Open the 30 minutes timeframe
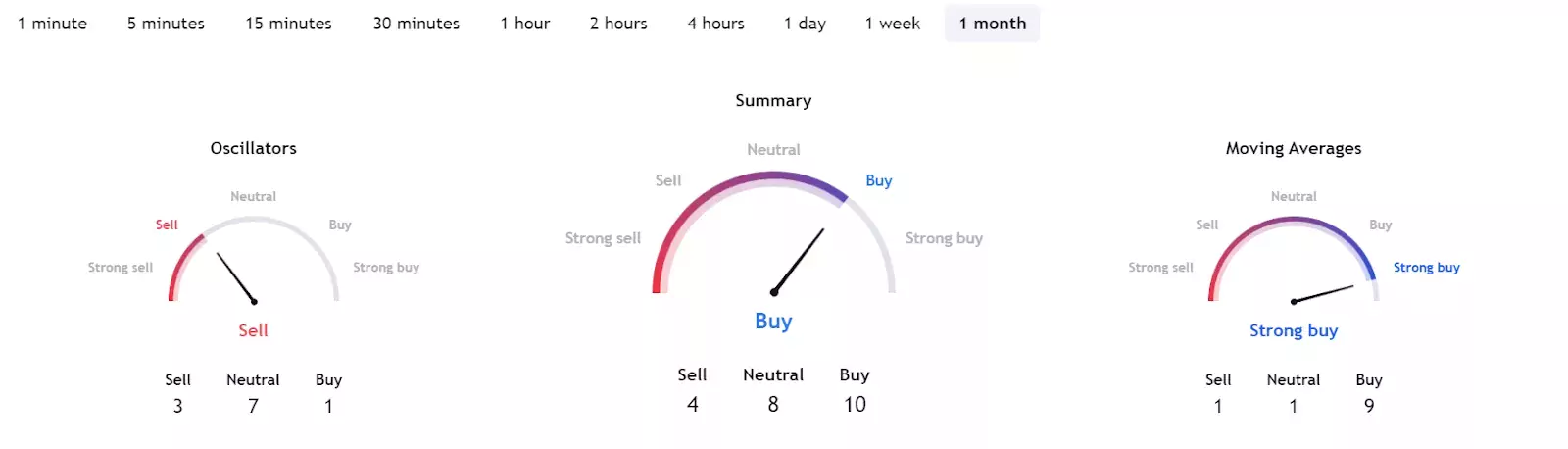This screenshot has height=449, width=1568. point(416,24)
